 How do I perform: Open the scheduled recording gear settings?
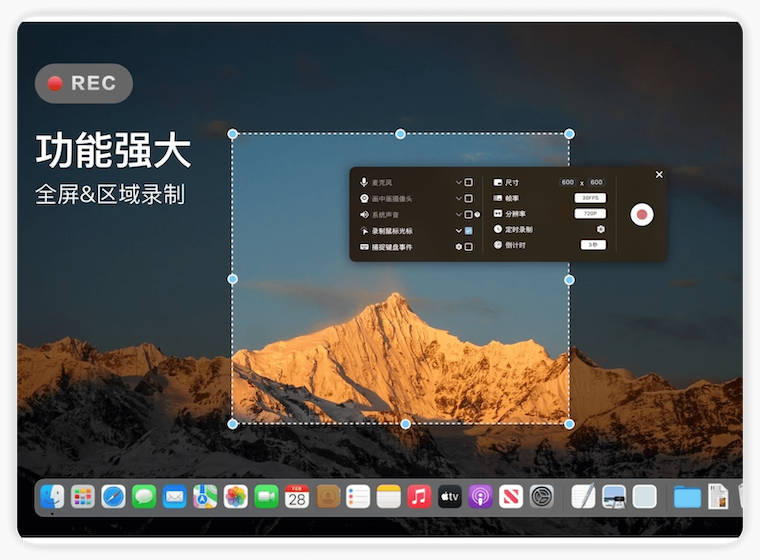click(601, 229)
